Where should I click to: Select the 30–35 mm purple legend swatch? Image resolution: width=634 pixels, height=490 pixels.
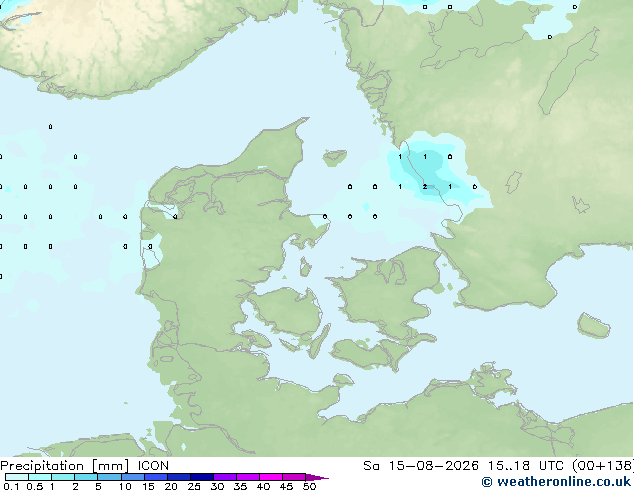click(224, 477)
